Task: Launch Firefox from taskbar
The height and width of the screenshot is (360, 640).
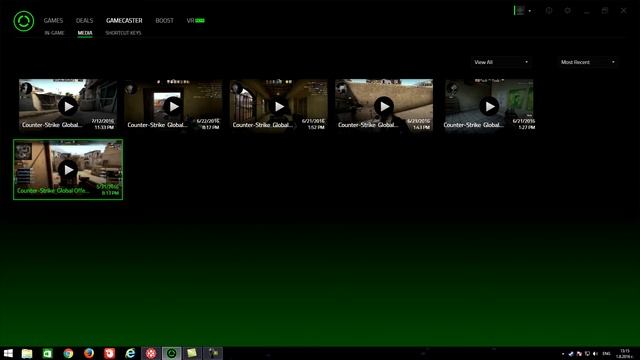Action: tap(89, 353)
